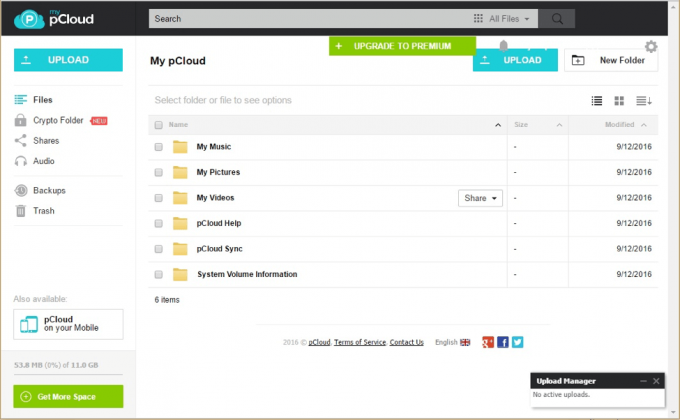
Task: Check the My Music checkbox
Action: [x=159, y=147]
